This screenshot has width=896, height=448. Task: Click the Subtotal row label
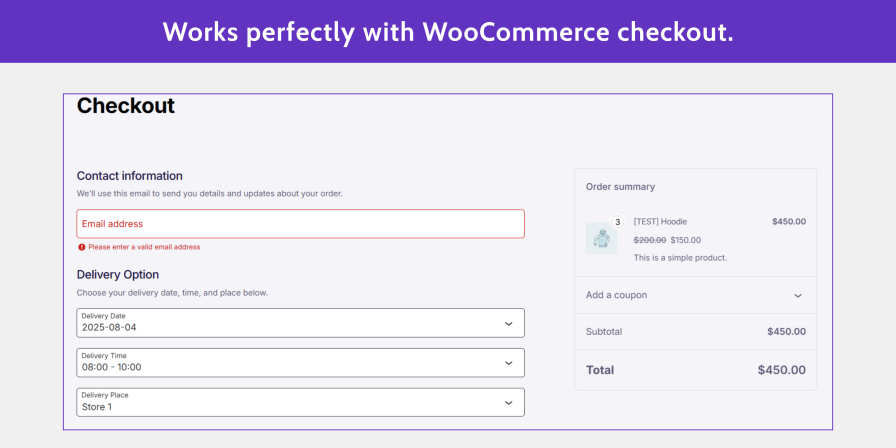(604, 332)
